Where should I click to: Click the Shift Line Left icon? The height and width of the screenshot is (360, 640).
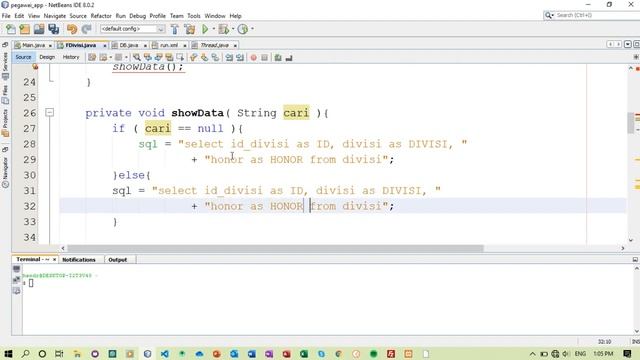coord(229,58)
